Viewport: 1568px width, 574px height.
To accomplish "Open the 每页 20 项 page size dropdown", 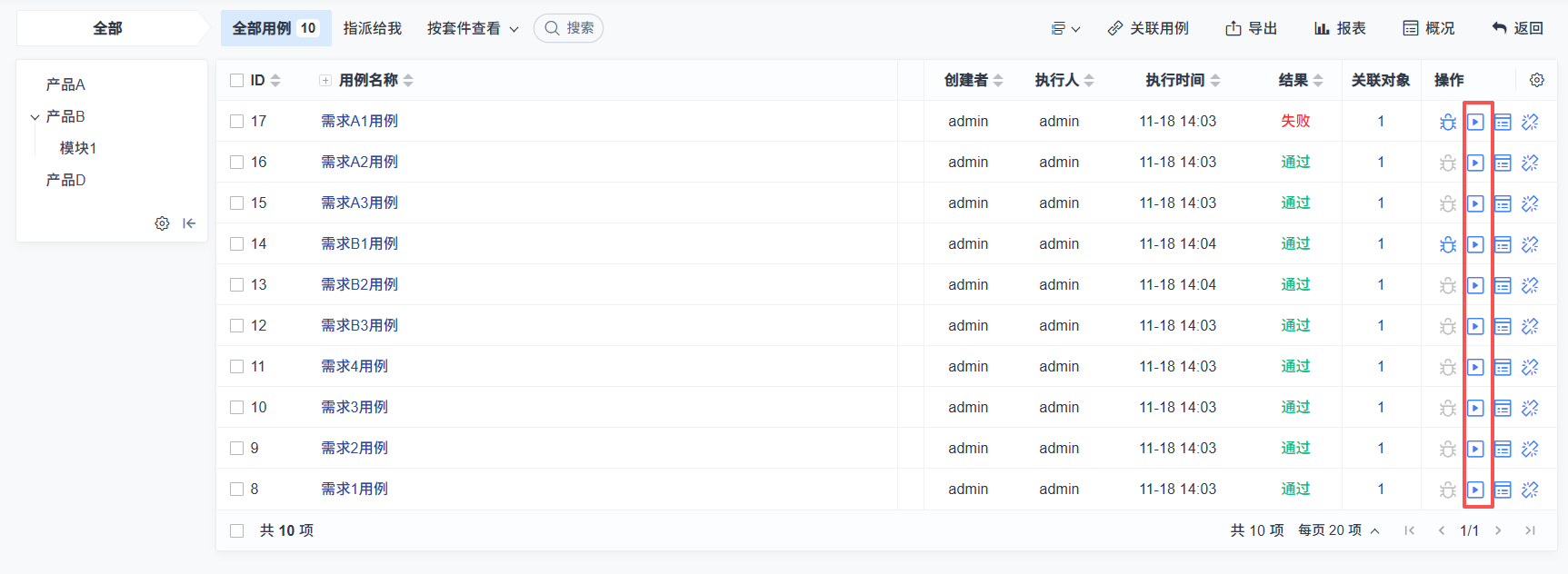I will coord(1338,530).
